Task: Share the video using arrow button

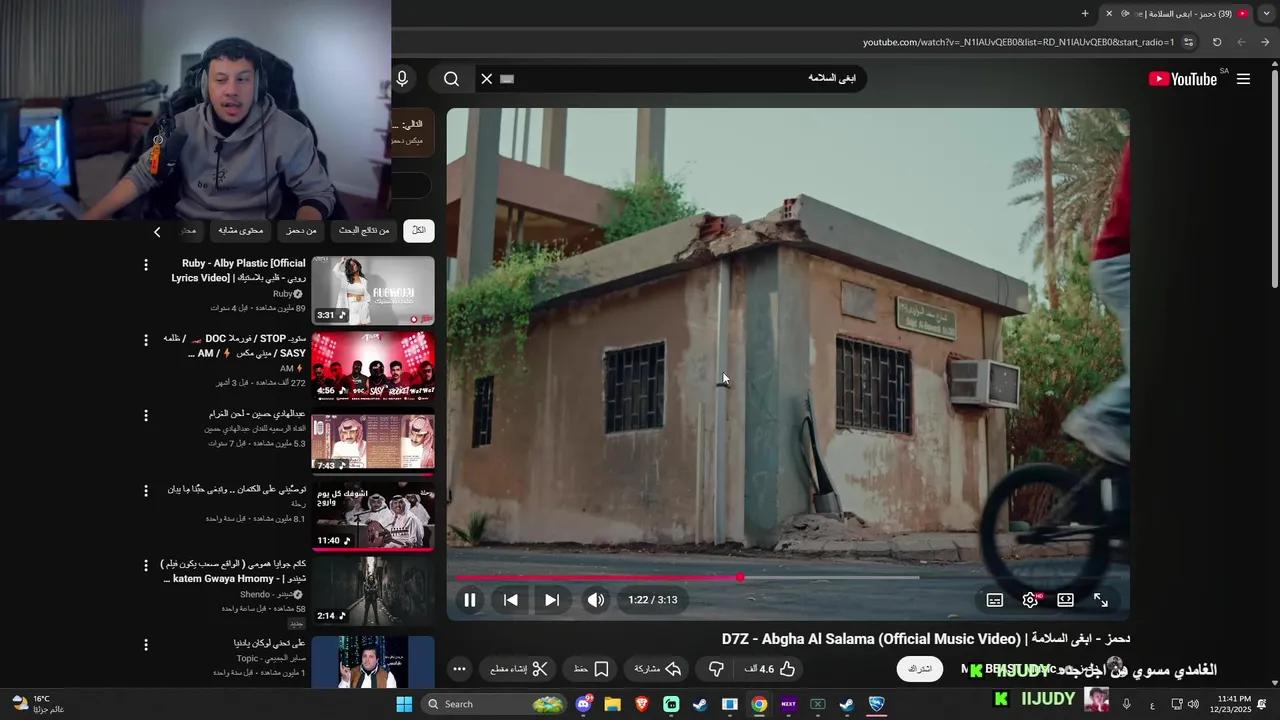Action: [658, 669]
